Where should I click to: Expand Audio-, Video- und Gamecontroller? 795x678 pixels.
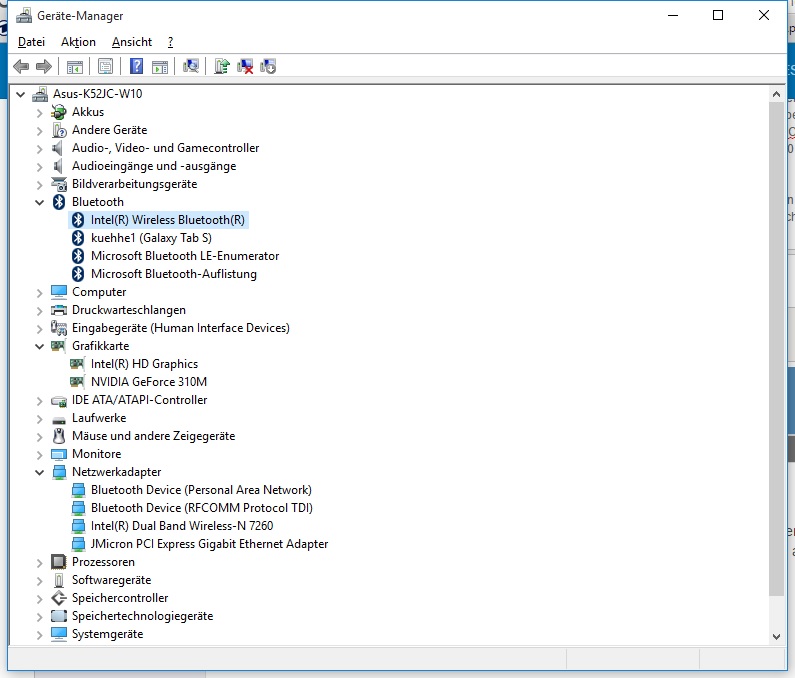[x=40, y=149]
